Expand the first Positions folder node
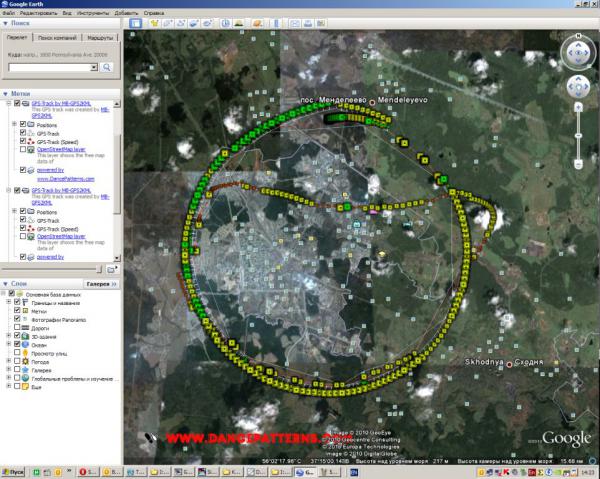The height and width of the screenshot is (479, 600). [x=15, y=124]
